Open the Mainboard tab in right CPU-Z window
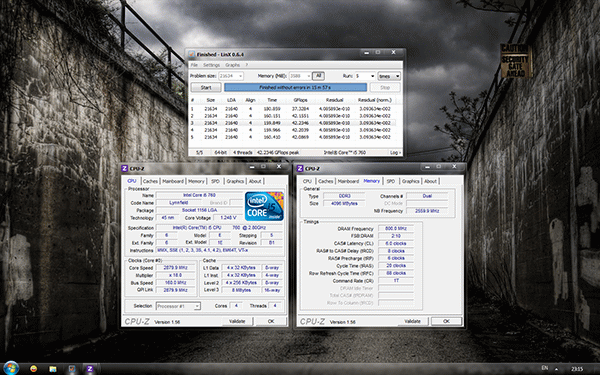 (348, 181)
